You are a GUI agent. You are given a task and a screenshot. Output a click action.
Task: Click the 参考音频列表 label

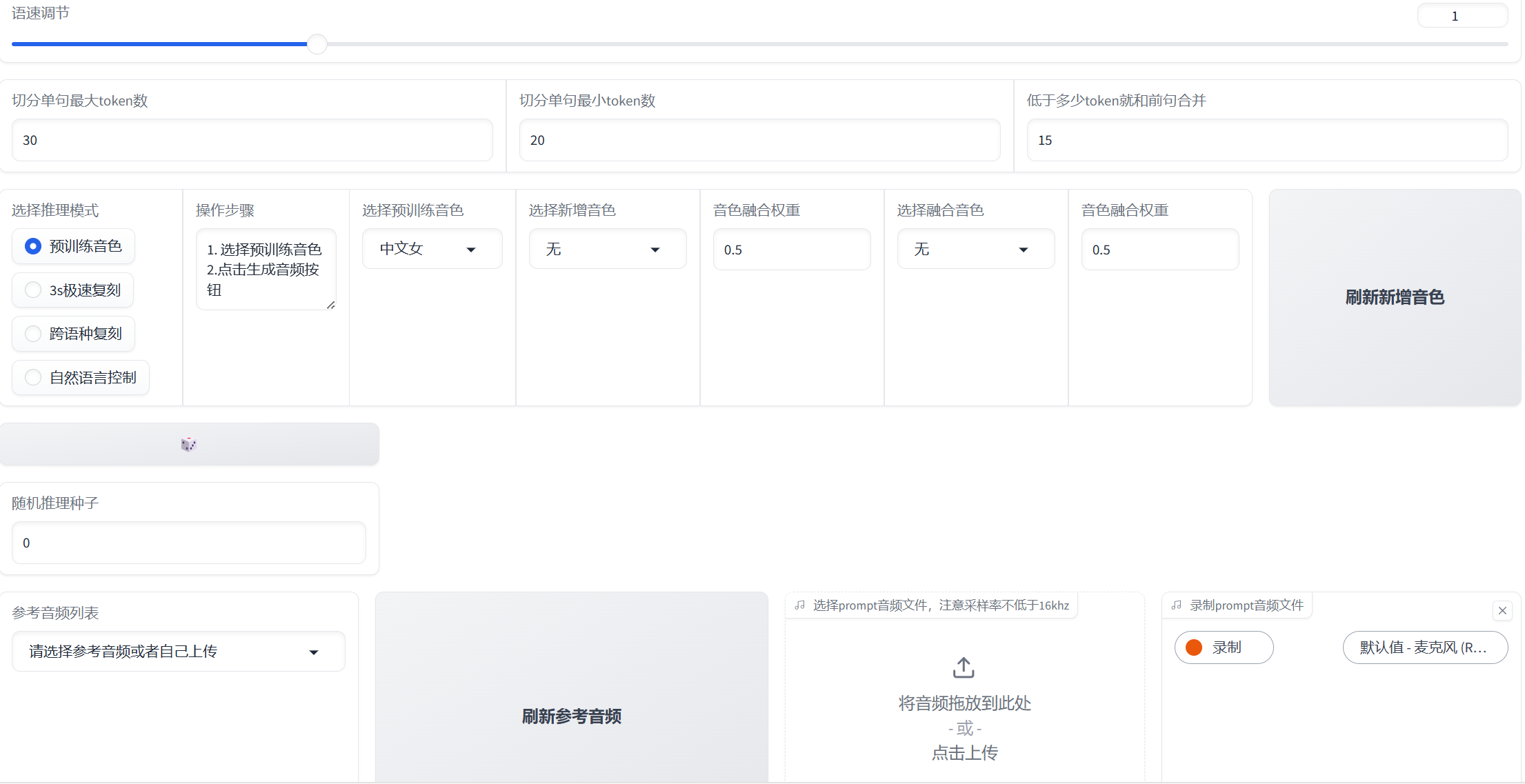pos(55,613)
